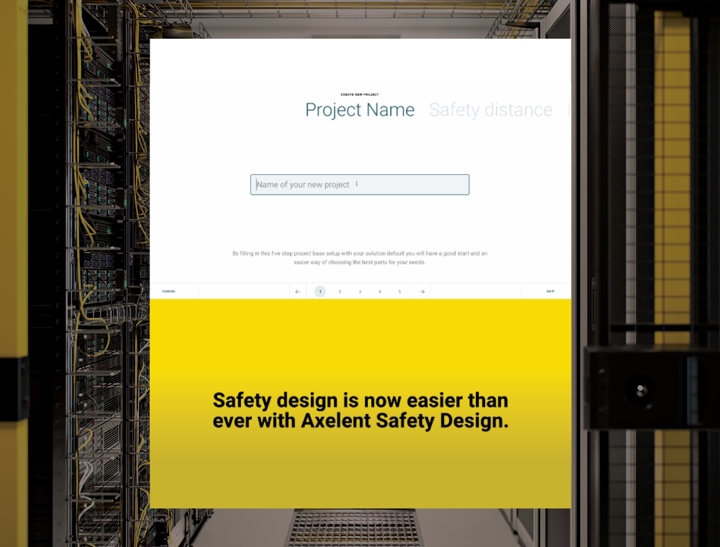The width and height of the screenshot is (720, 547).
Task: Jump to step 3 in the pager
Action: [360, 291]
